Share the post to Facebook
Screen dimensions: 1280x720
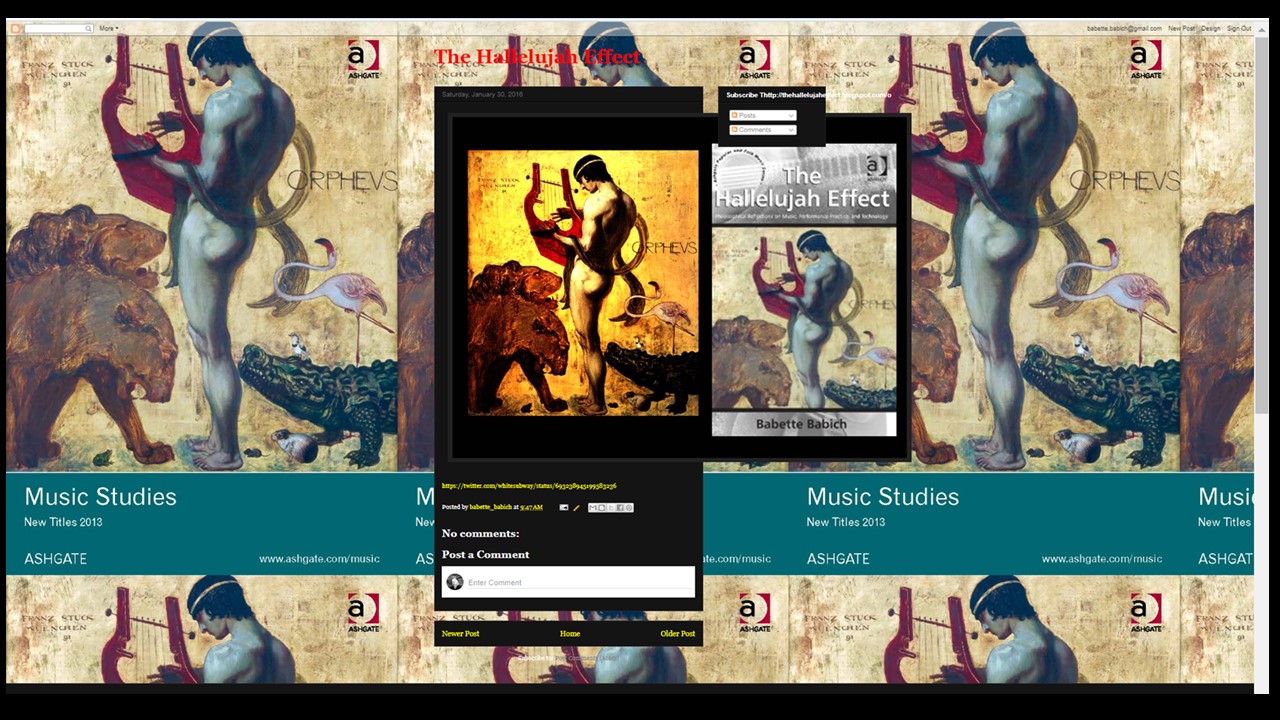click(x=620, y=508)
